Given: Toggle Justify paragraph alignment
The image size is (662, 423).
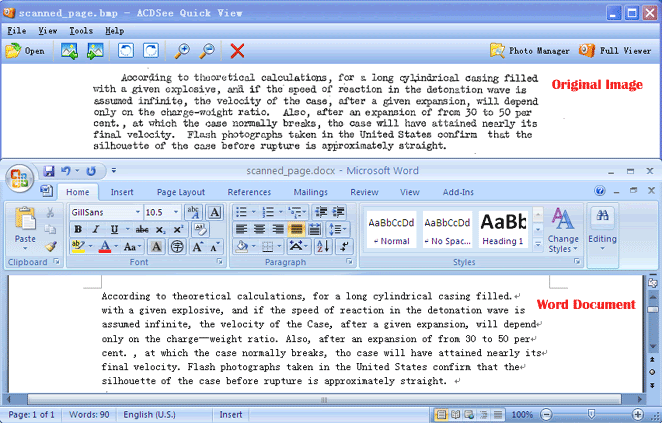Looking at the screenshot, I should (296, 229).
